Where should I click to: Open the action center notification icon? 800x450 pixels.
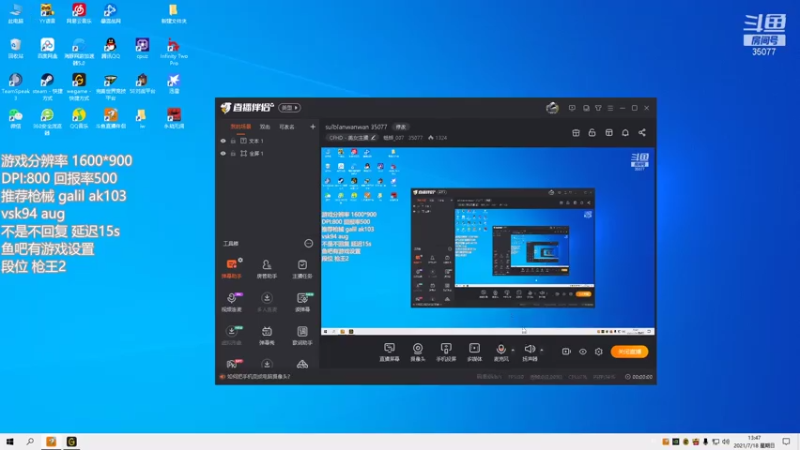click(x=786, y=441)
